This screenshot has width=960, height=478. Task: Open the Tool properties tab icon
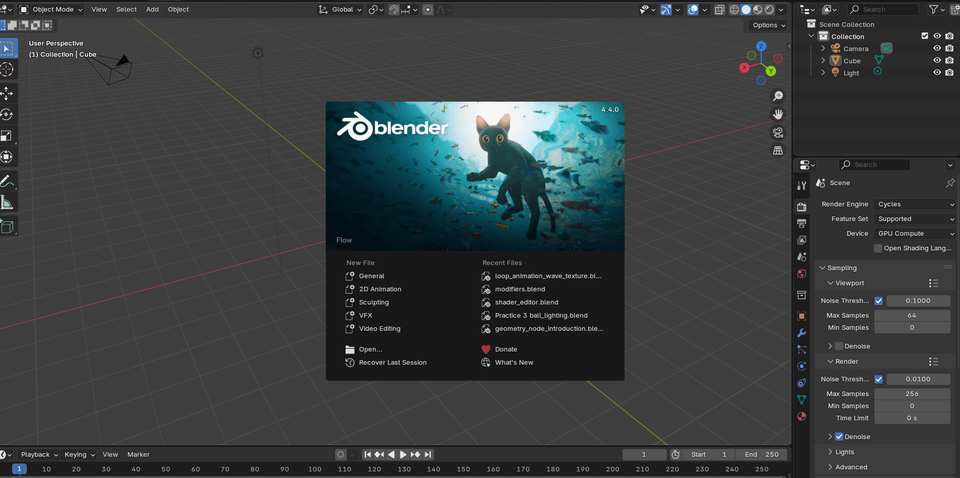click(801, 185)
